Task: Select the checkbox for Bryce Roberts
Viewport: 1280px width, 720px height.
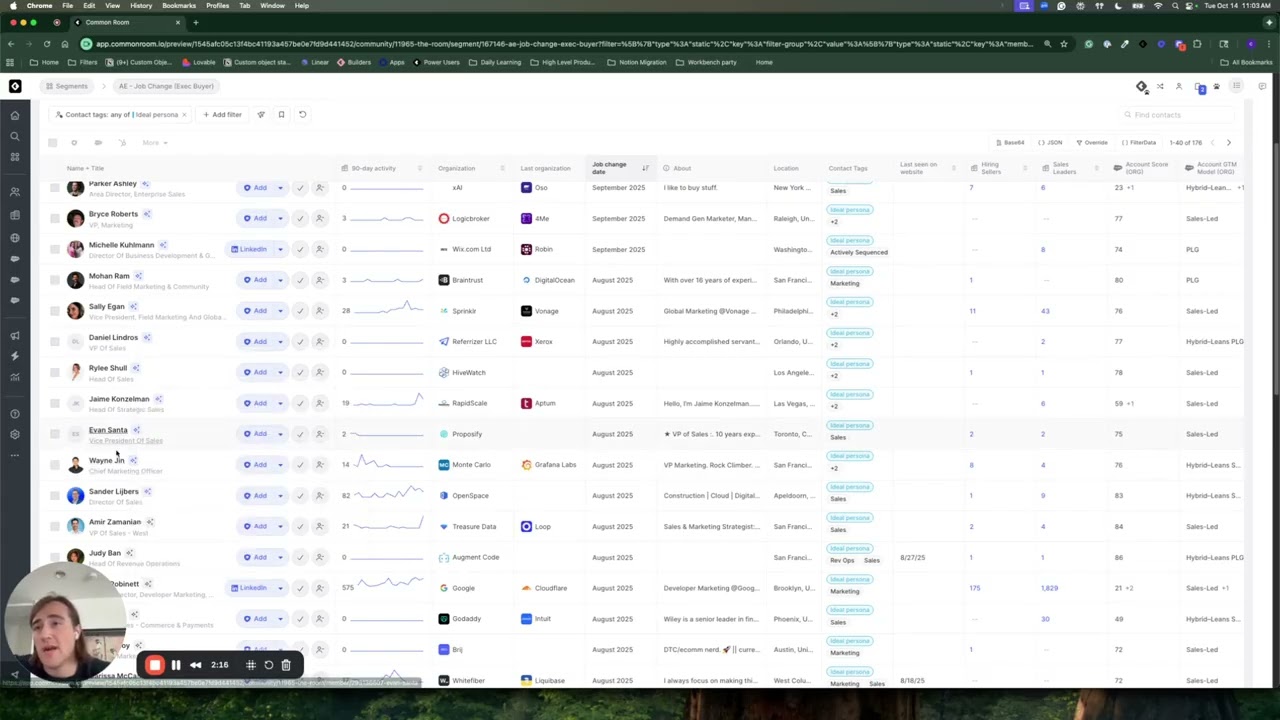Action: (55, 218)
